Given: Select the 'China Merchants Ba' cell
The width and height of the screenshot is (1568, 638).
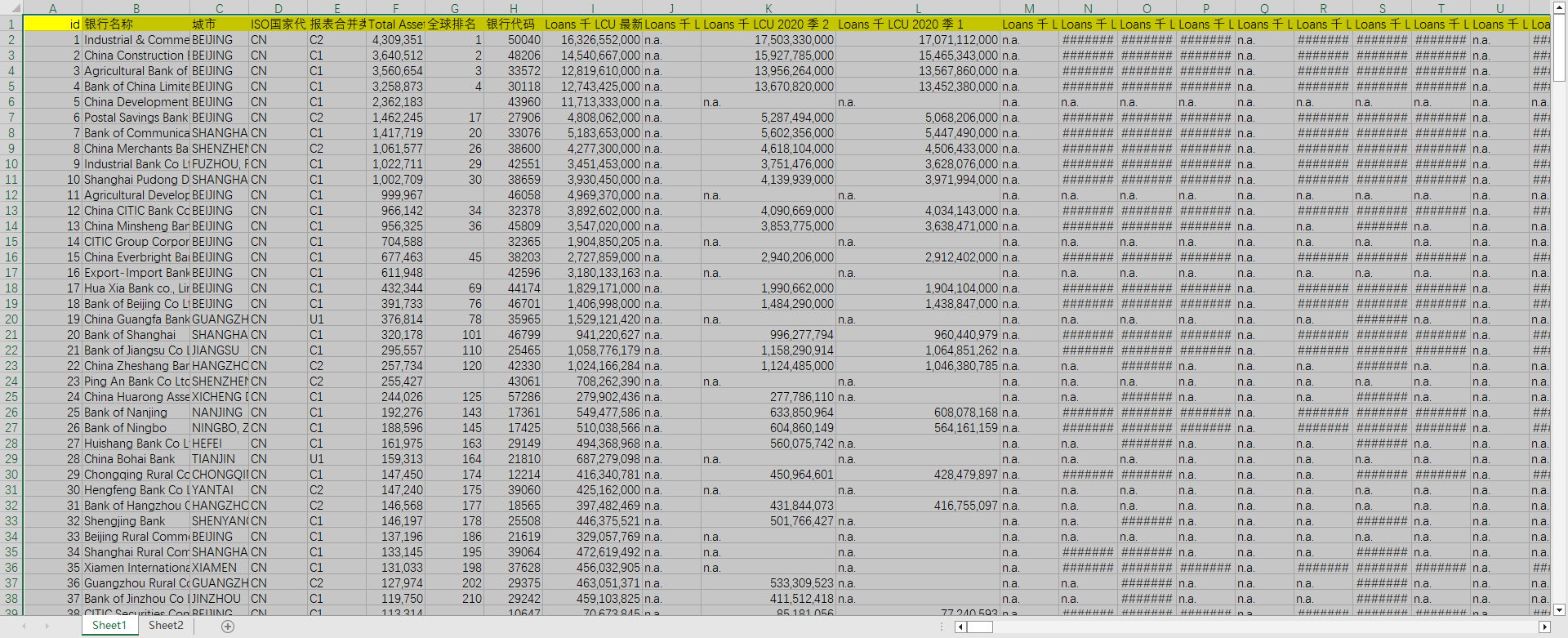Looking at the screenshot, I should (x=136, y=148).
